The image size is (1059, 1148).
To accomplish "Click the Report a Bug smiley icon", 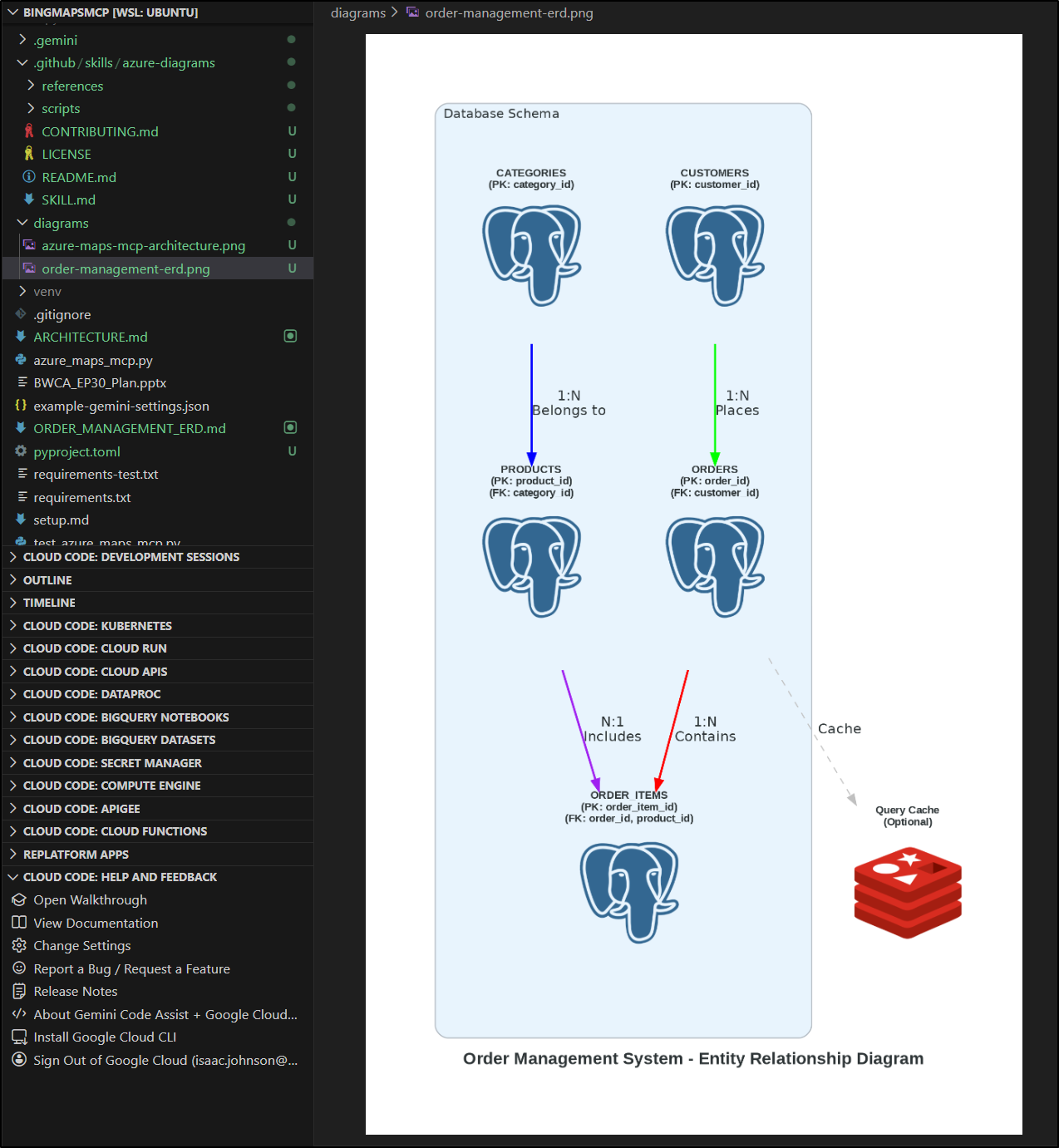I will (19, 968).
